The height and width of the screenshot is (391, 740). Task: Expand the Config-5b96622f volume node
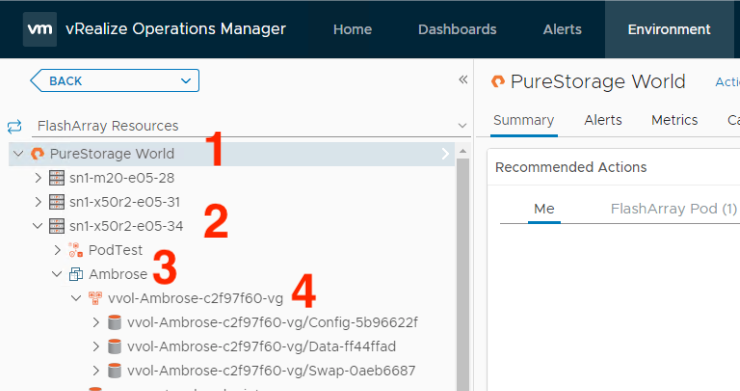[x=96, y=323]
